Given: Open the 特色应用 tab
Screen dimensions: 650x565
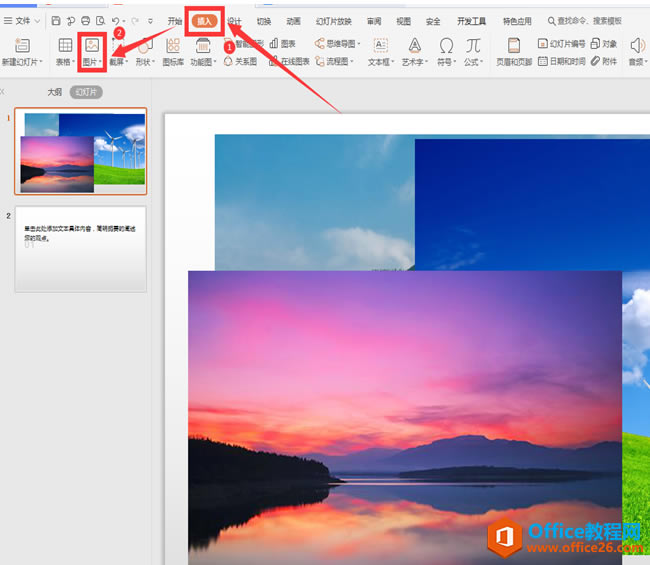Looking at the screenshot, I should point(517,21).
